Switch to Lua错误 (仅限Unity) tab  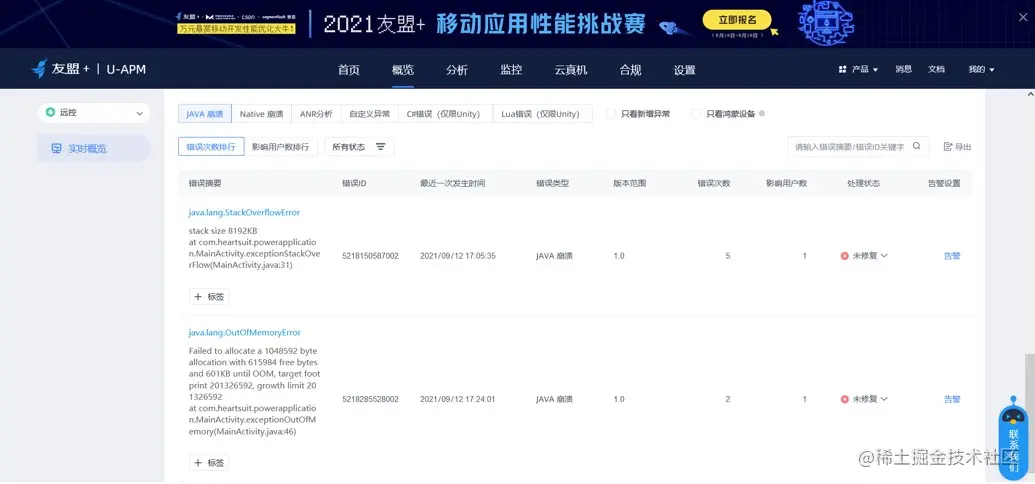(x=543, y=114)
